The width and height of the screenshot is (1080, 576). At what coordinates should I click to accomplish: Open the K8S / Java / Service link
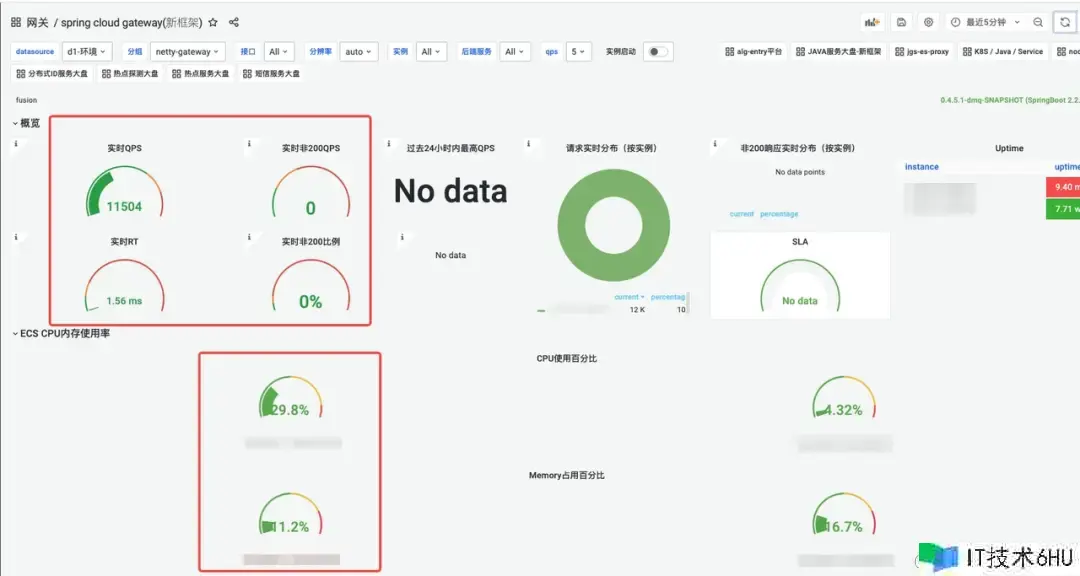tap(1001, 51)
